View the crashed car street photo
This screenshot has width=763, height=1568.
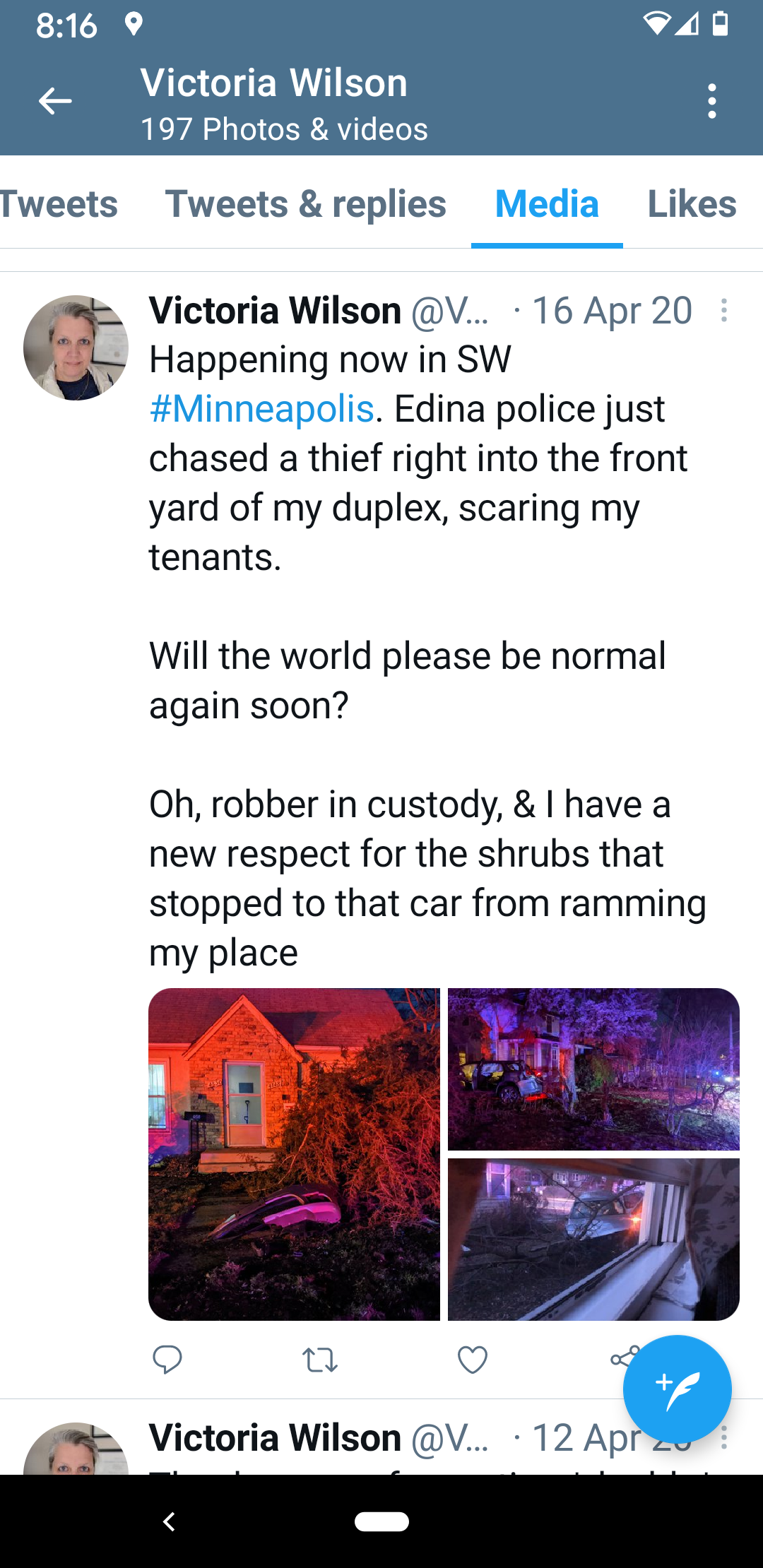593,1069
